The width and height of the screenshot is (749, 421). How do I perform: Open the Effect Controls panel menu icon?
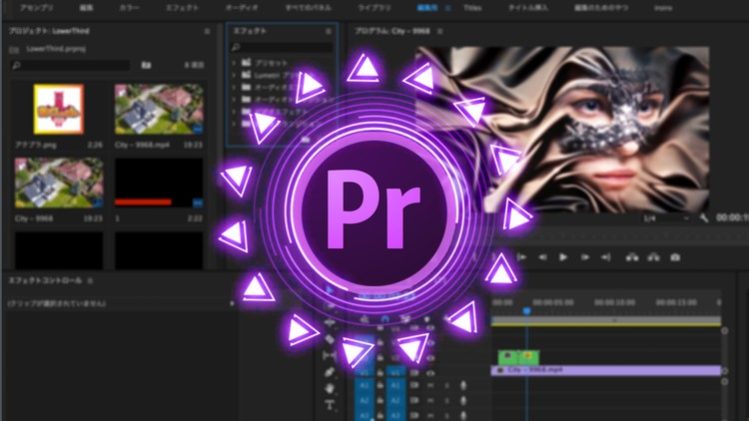[x=90, y=281]
